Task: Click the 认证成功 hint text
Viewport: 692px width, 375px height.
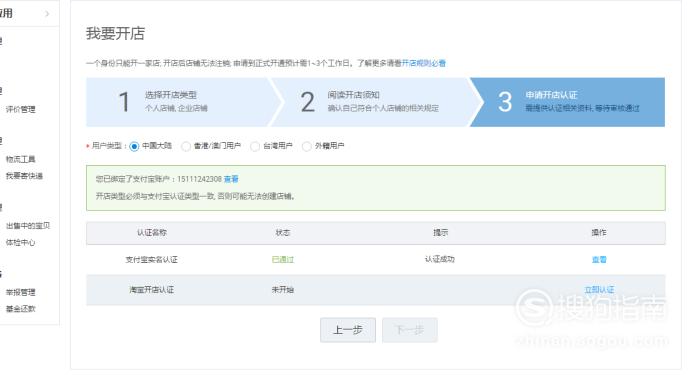Action: (x=440, y=259)
